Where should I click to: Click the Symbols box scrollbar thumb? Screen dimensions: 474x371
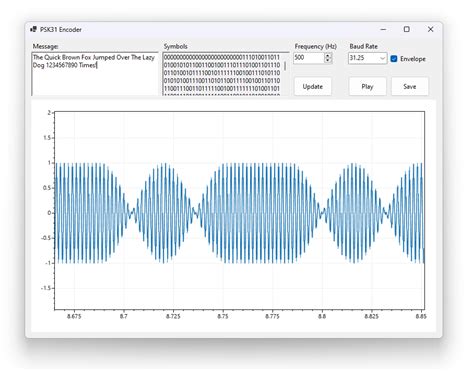coord(285,66)
